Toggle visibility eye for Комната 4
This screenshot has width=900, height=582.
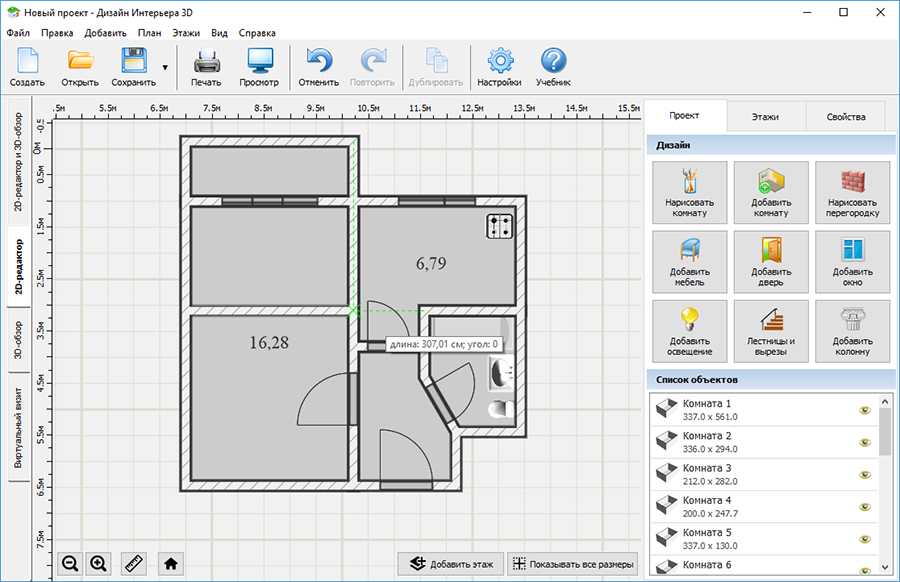click(x=865, y=507)
